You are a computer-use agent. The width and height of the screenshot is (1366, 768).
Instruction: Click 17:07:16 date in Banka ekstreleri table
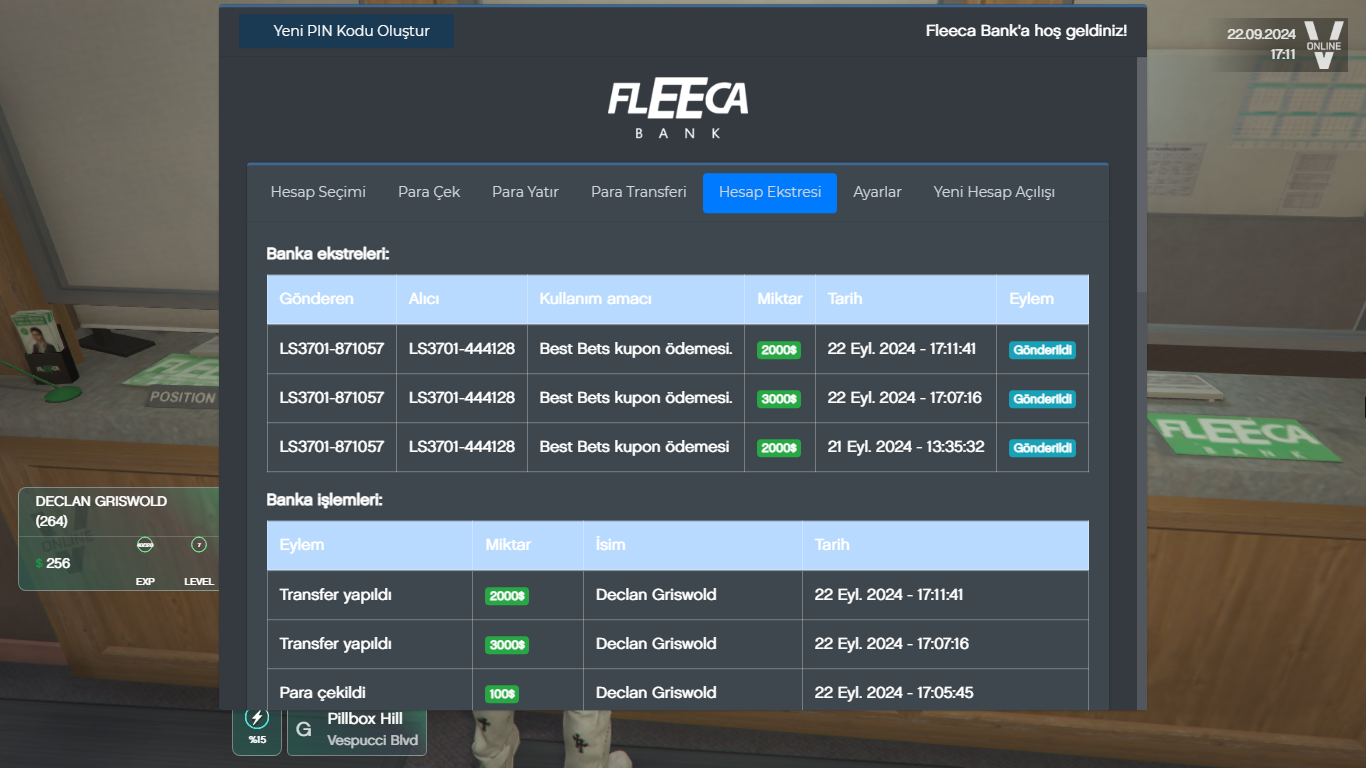click(x=904, y=398)
